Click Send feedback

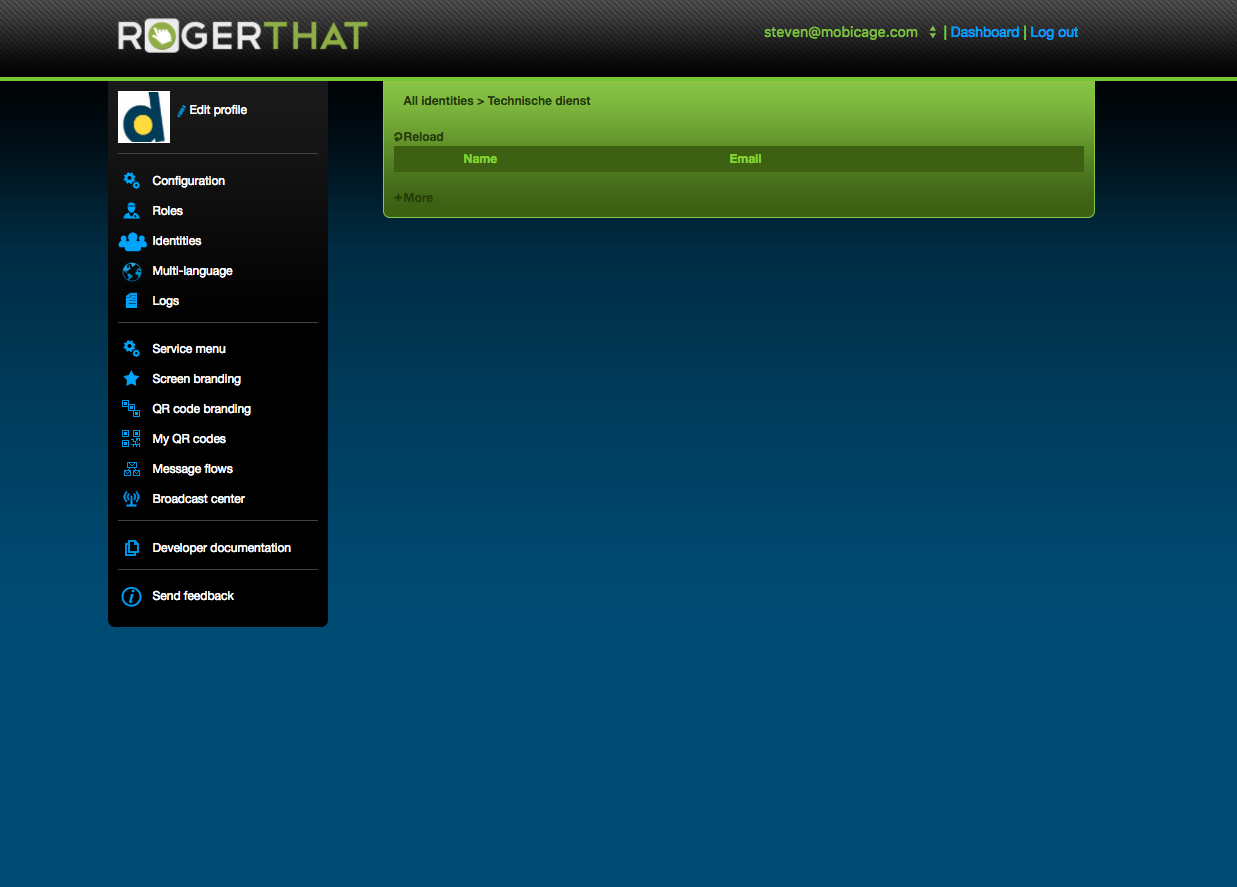click(x=193, y=596)
